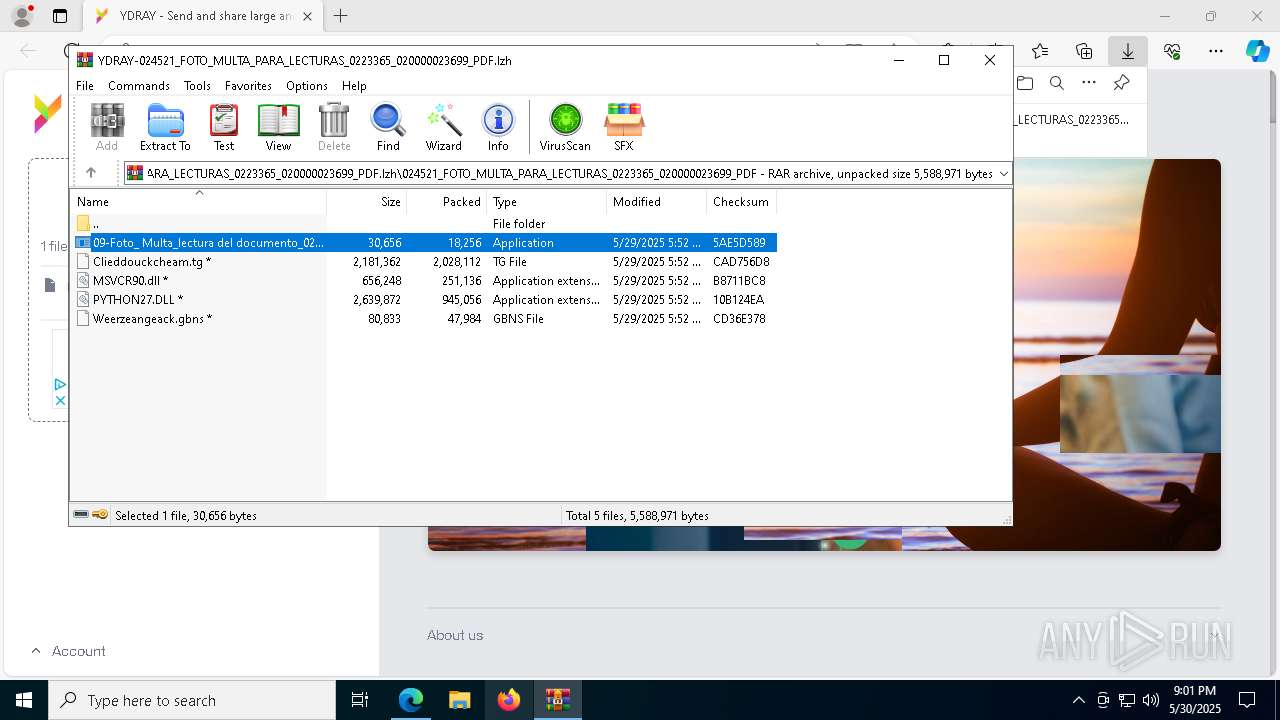Open File Explorer from the taskbar
This screenshot has height=720, width=1280.
[x=460, y=700]
